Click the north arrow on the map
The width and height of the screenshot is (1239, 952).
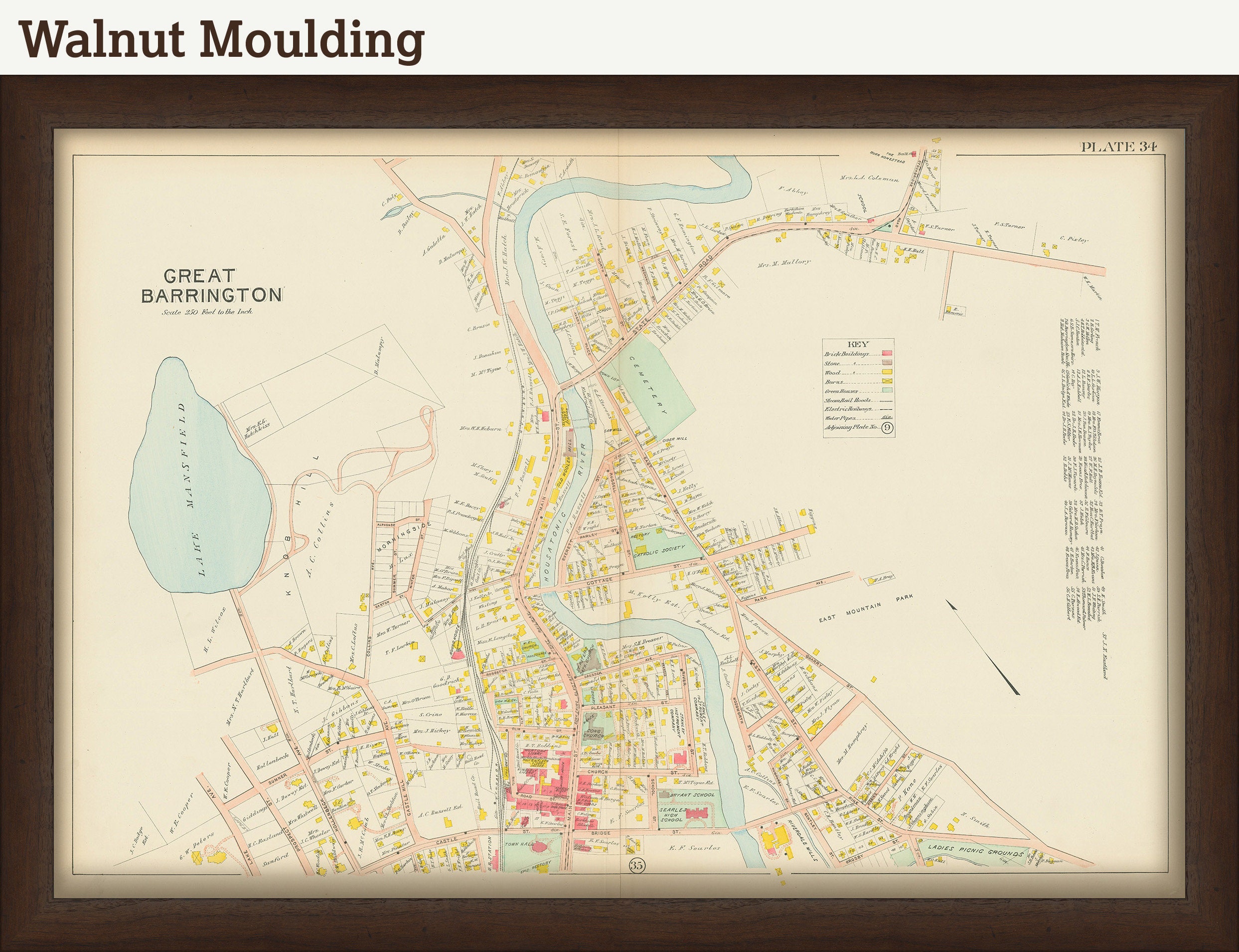pyautogui.click(x=982, y=646)
